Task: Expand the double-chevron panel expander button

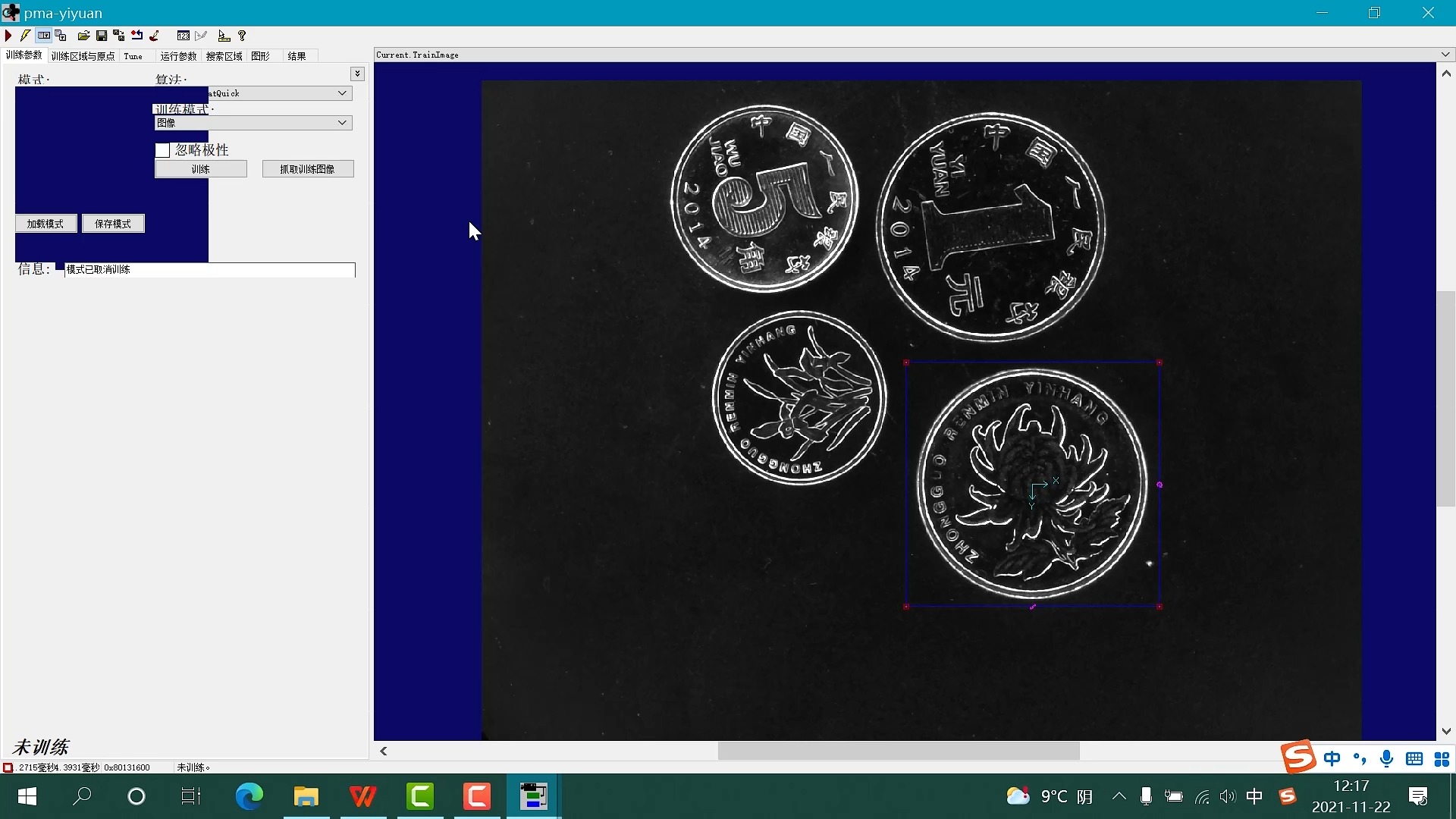Action: [x=357, y=74]
